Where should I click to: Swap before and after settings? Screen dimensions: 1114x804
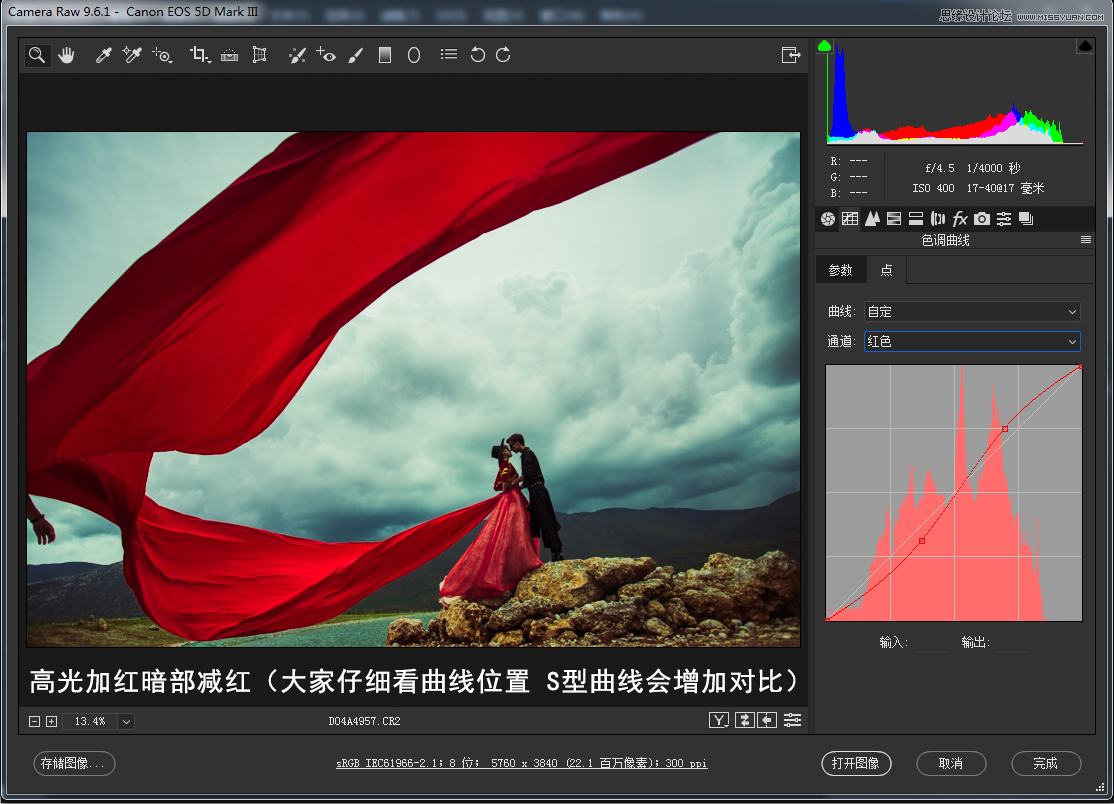pos(744,721)
